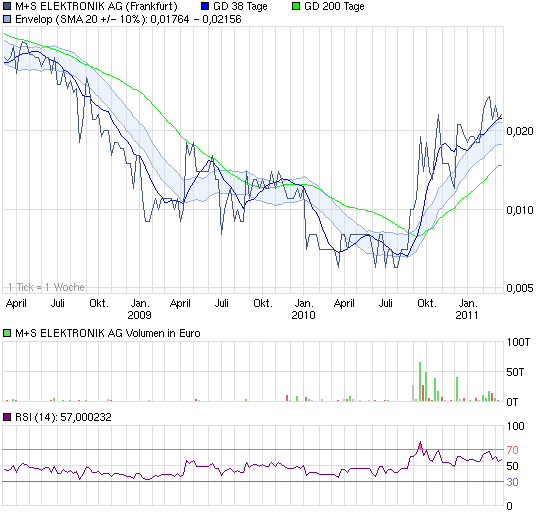The image size is (545, 527).
Task: Click the 'M+S ELEKTRONIK AG (Frankfurt)' legend text
Action: coord(96,6)
